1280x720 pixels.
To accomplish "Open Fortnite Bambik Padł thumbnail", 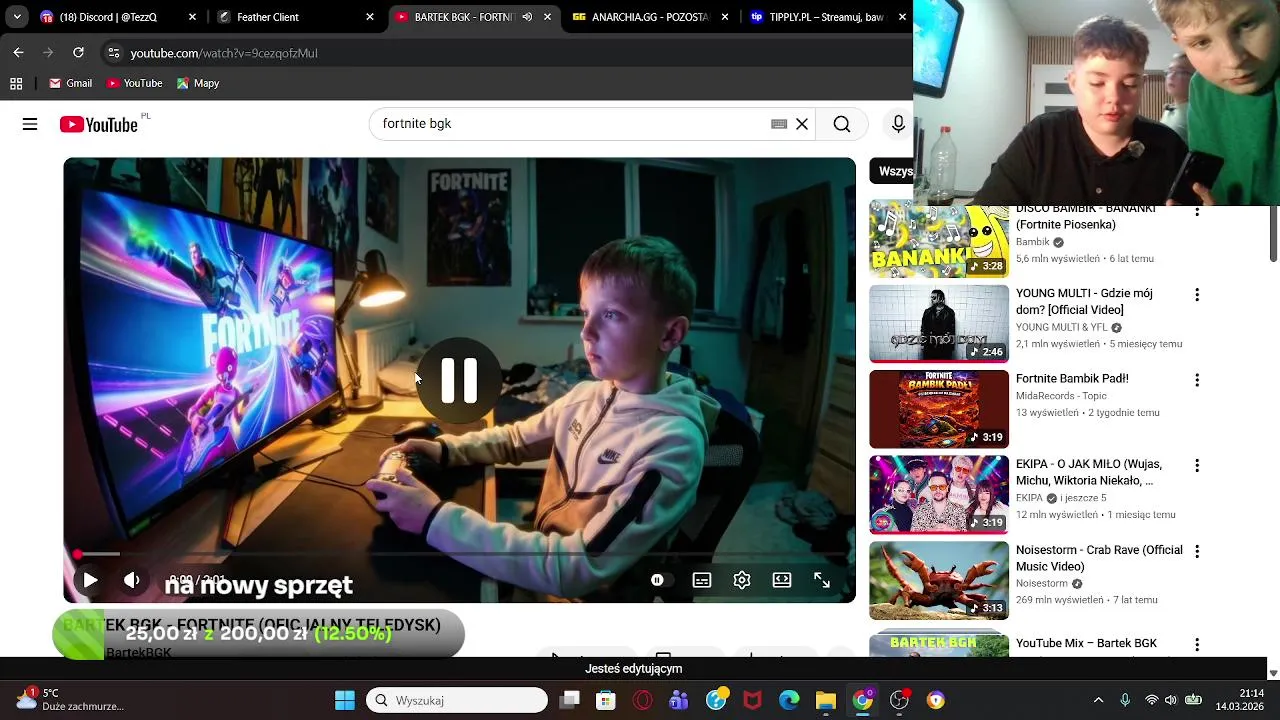I will coord(939,409).
